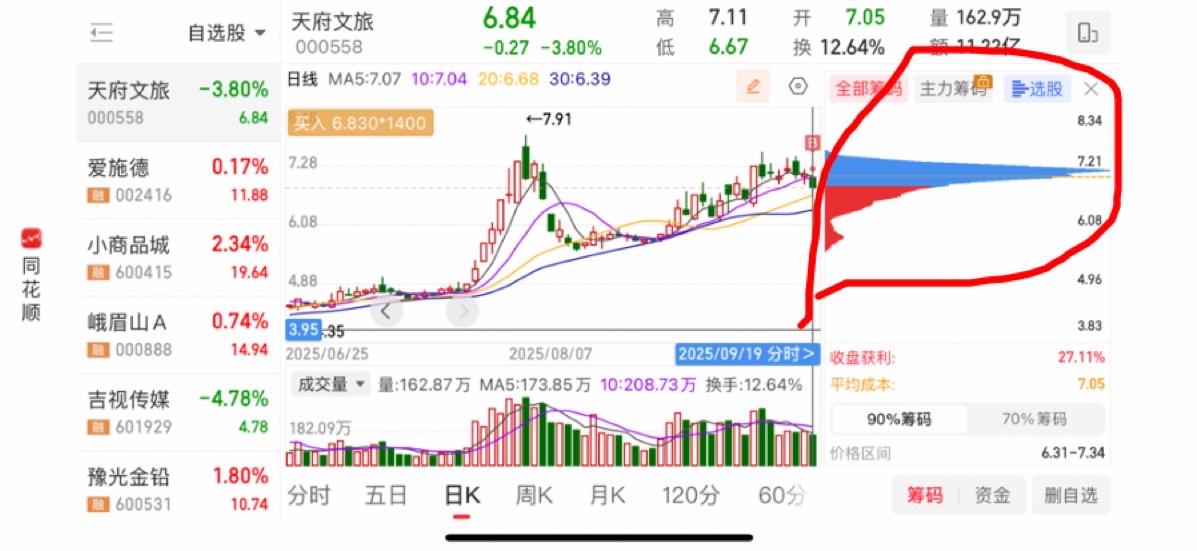
Task: Select the 主力筹码 tab
Action: pos(953,89)
